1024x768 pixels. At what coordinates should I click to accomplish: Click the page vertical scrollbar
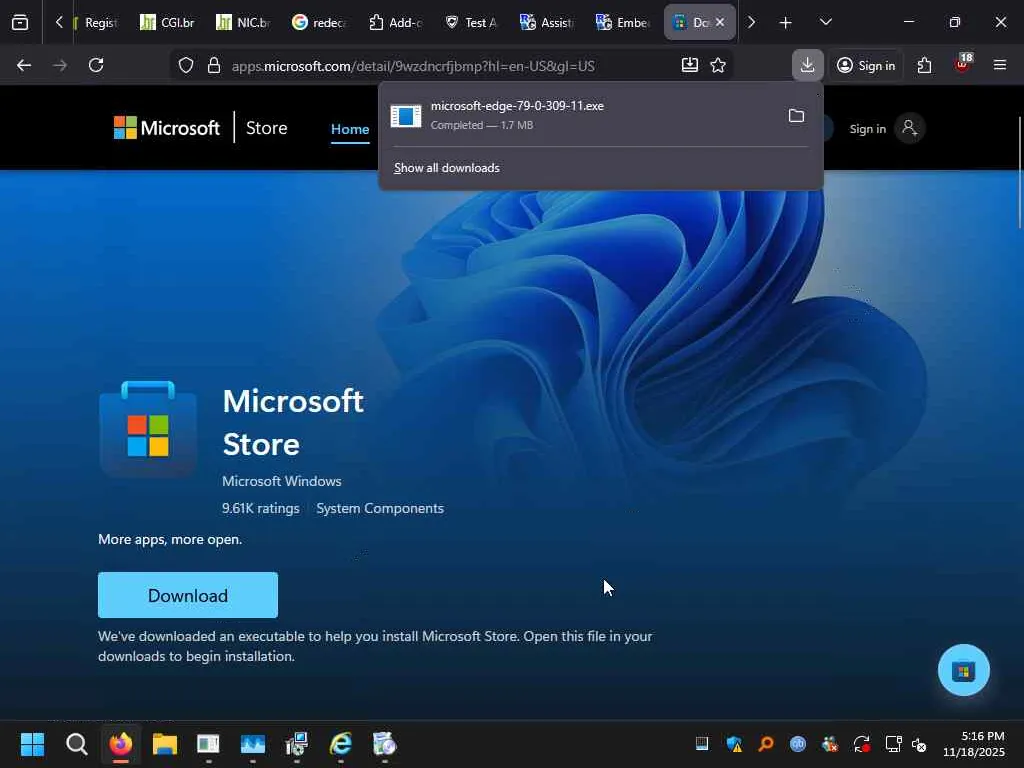pyautogui.click(x=1019, y=172)
